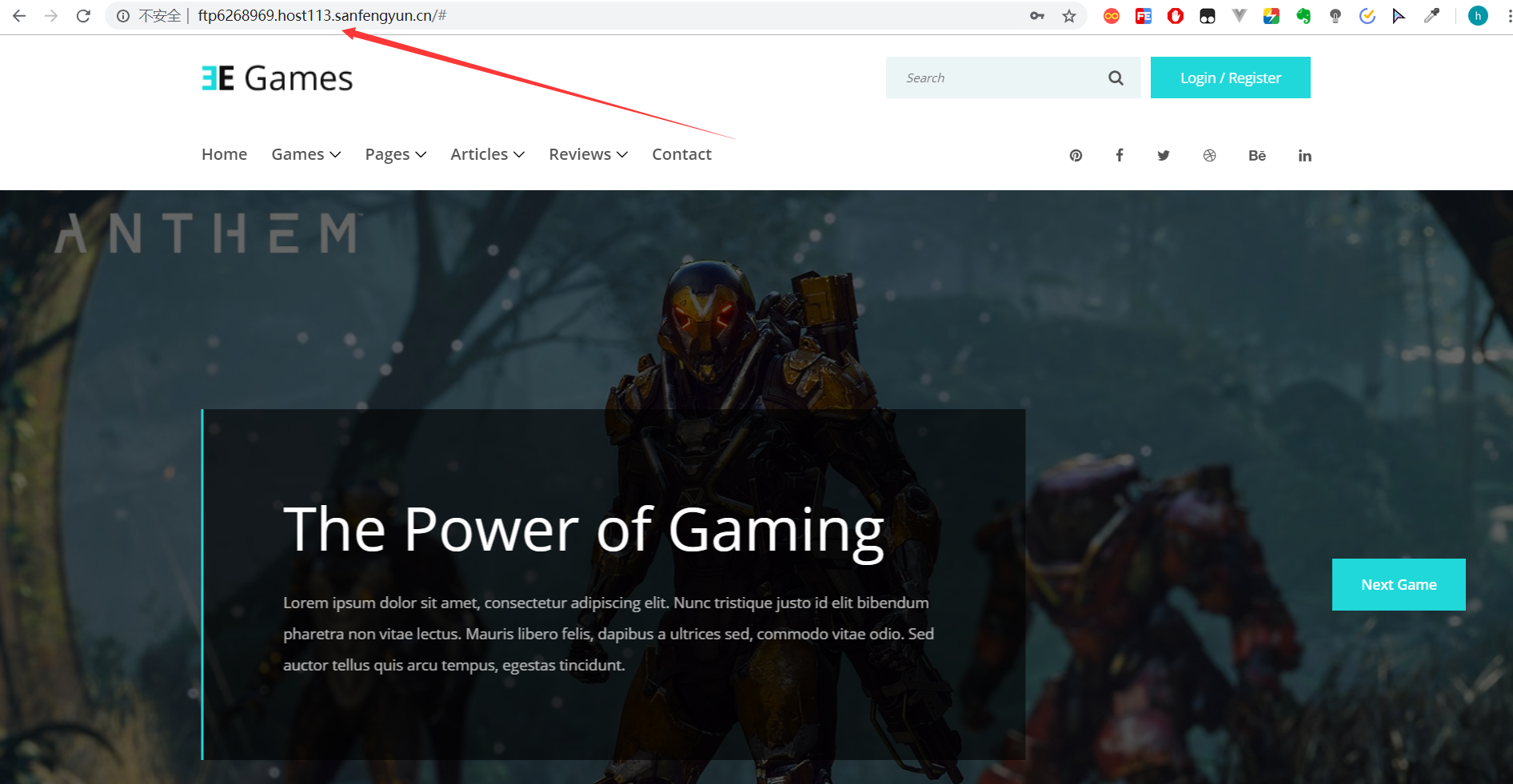Click the E Games site logo
The image size is (1513, 784).
277,78
